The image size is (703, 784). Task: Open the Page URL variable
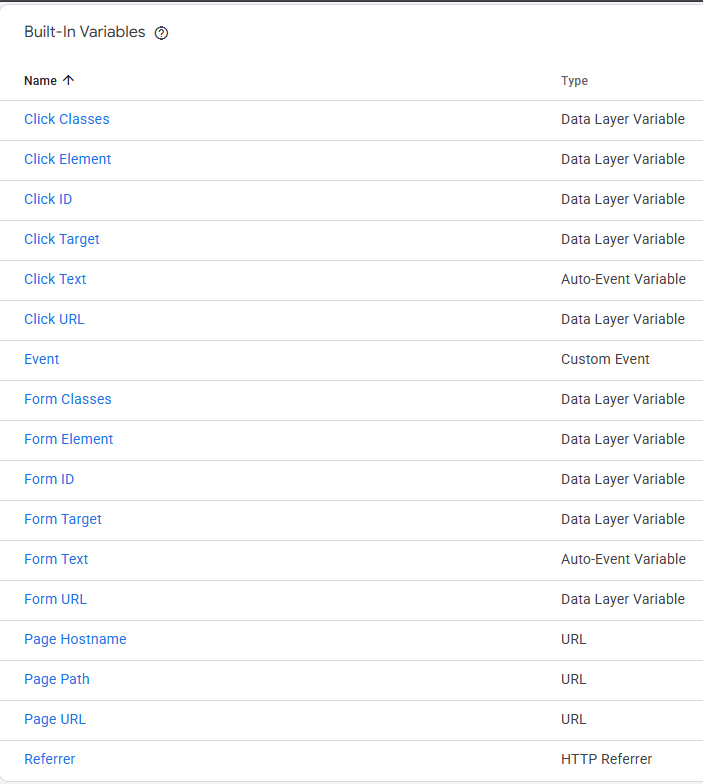[x=55, y=719]
